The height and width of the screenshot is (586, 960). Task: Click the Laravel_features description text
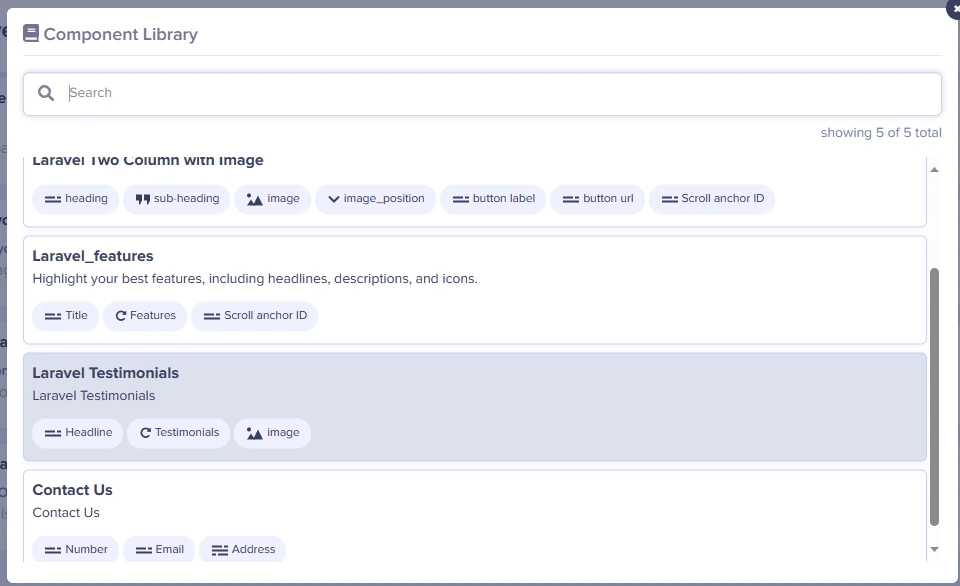255,279
